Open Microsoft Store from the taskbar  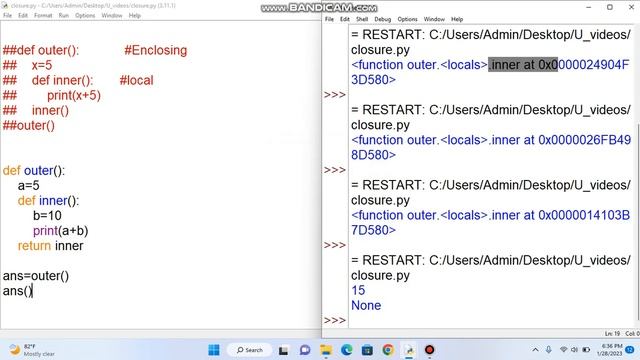[367, 350]
